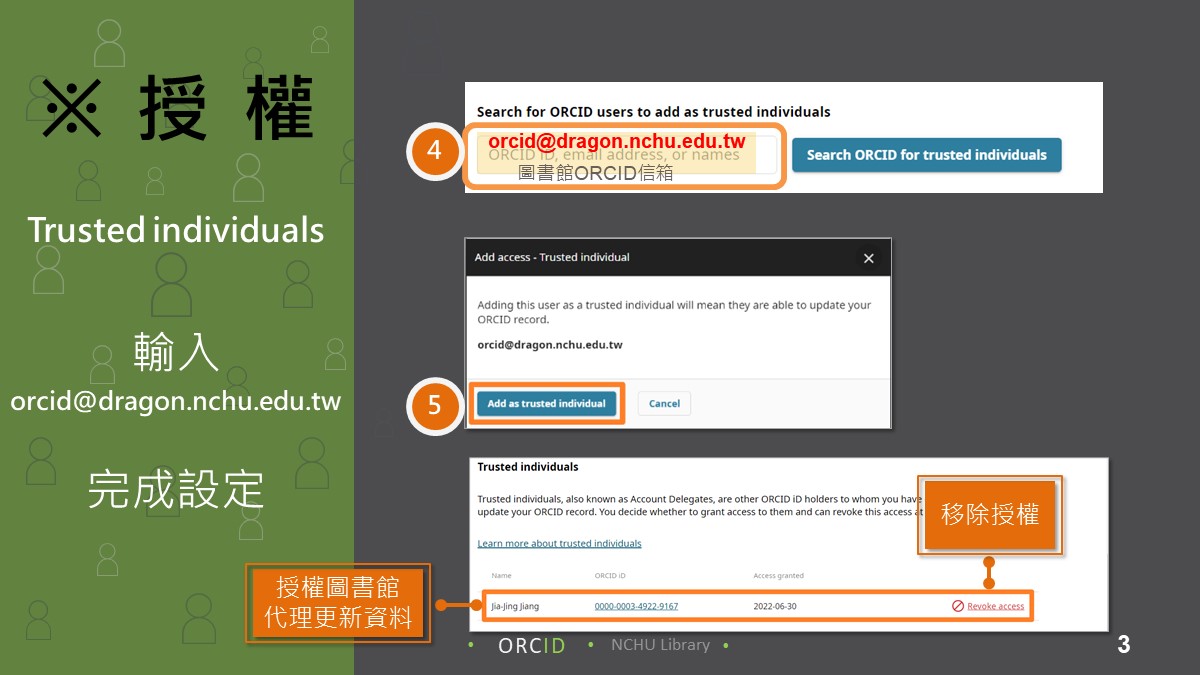Screen dimensions: 1200x675
Task: Click the ※ symbol in the title
Action: pyautogui.click(x=71, y=107)
